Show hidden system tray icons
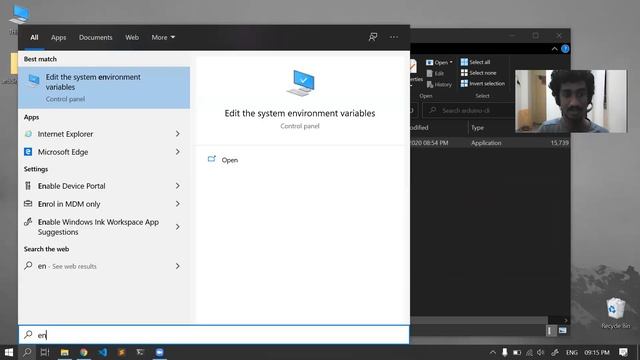 (x=493, y=352)
